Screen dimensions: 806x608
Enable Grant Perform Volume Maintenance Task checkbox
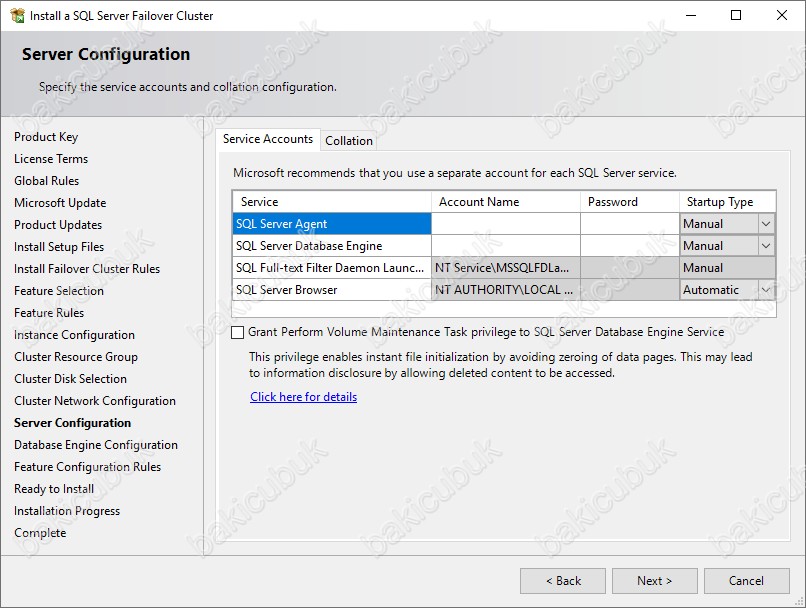237,333
